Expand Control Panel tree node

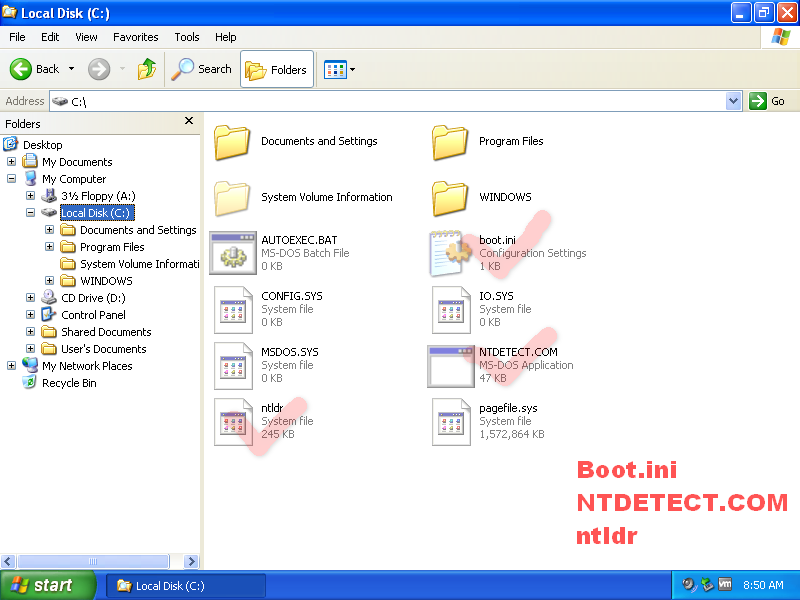pyautogui.click(x=30, y=315)
